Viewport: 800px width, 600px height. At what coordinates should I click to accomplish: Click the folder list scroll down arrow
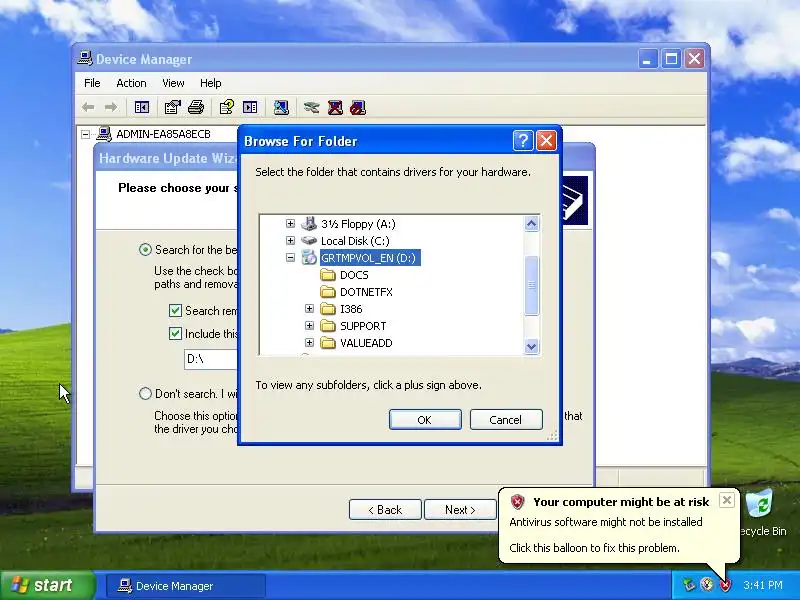pyautogui.click(x=531, y=346)
